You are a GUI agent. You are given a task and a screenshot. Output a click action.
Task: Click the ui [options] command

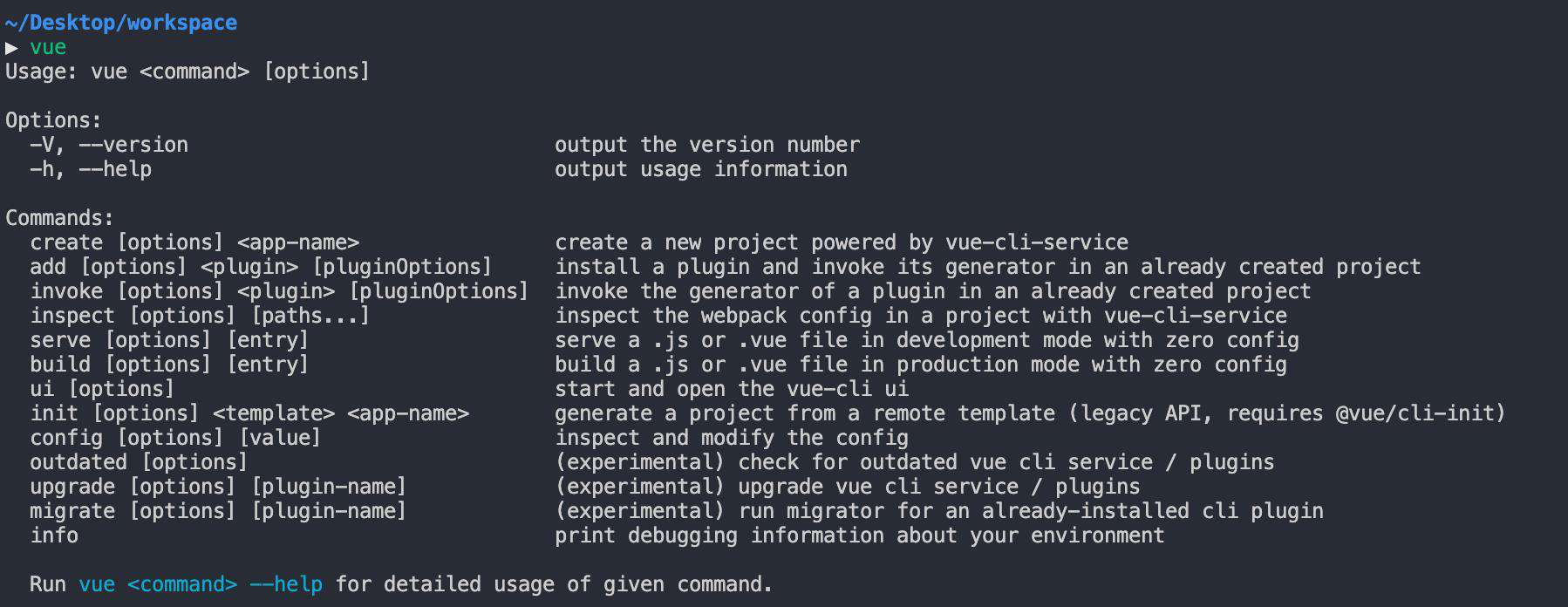click(102, 389)
